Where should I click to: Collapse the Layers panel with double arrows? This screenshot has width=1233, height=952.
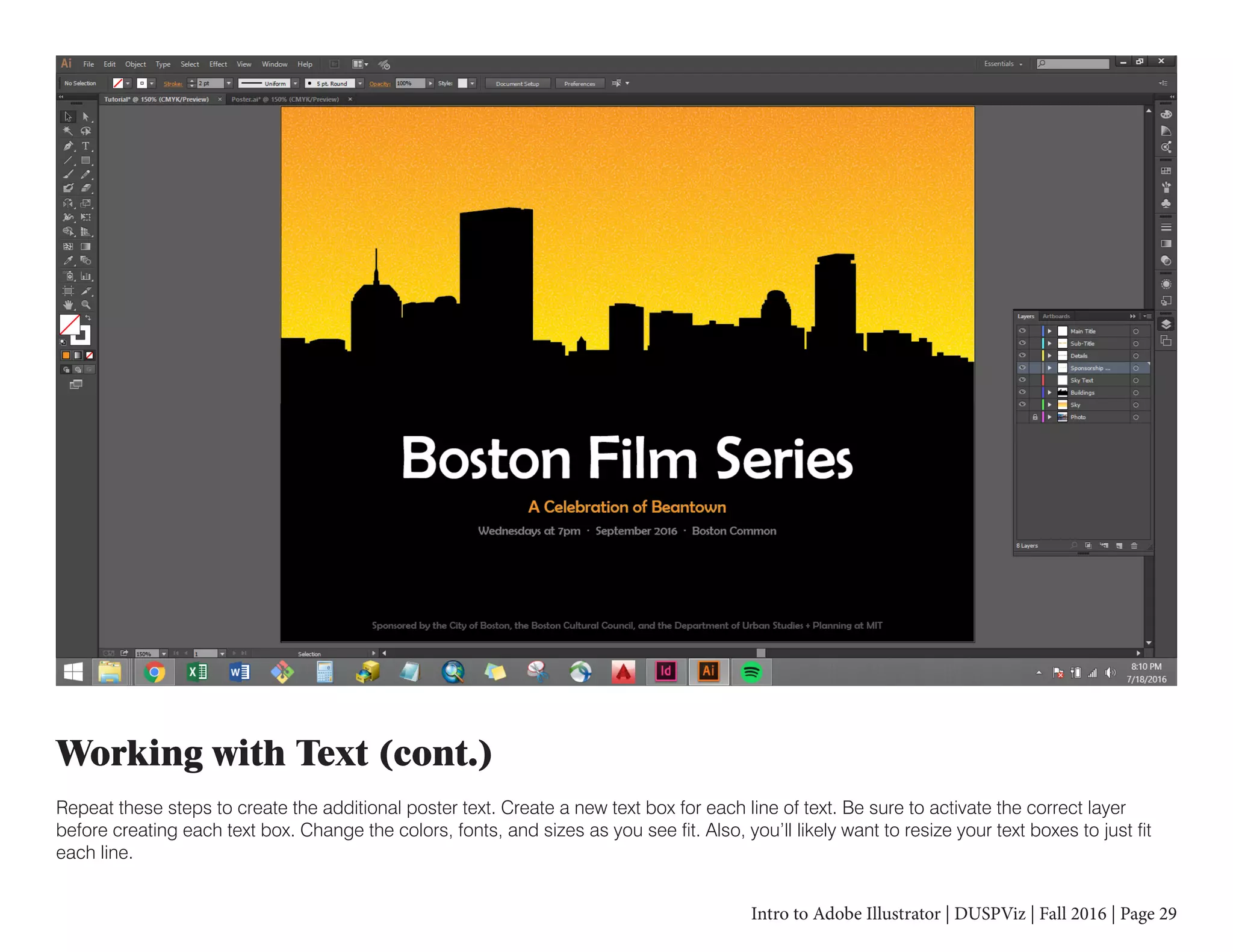click(x=1132, y=316)
